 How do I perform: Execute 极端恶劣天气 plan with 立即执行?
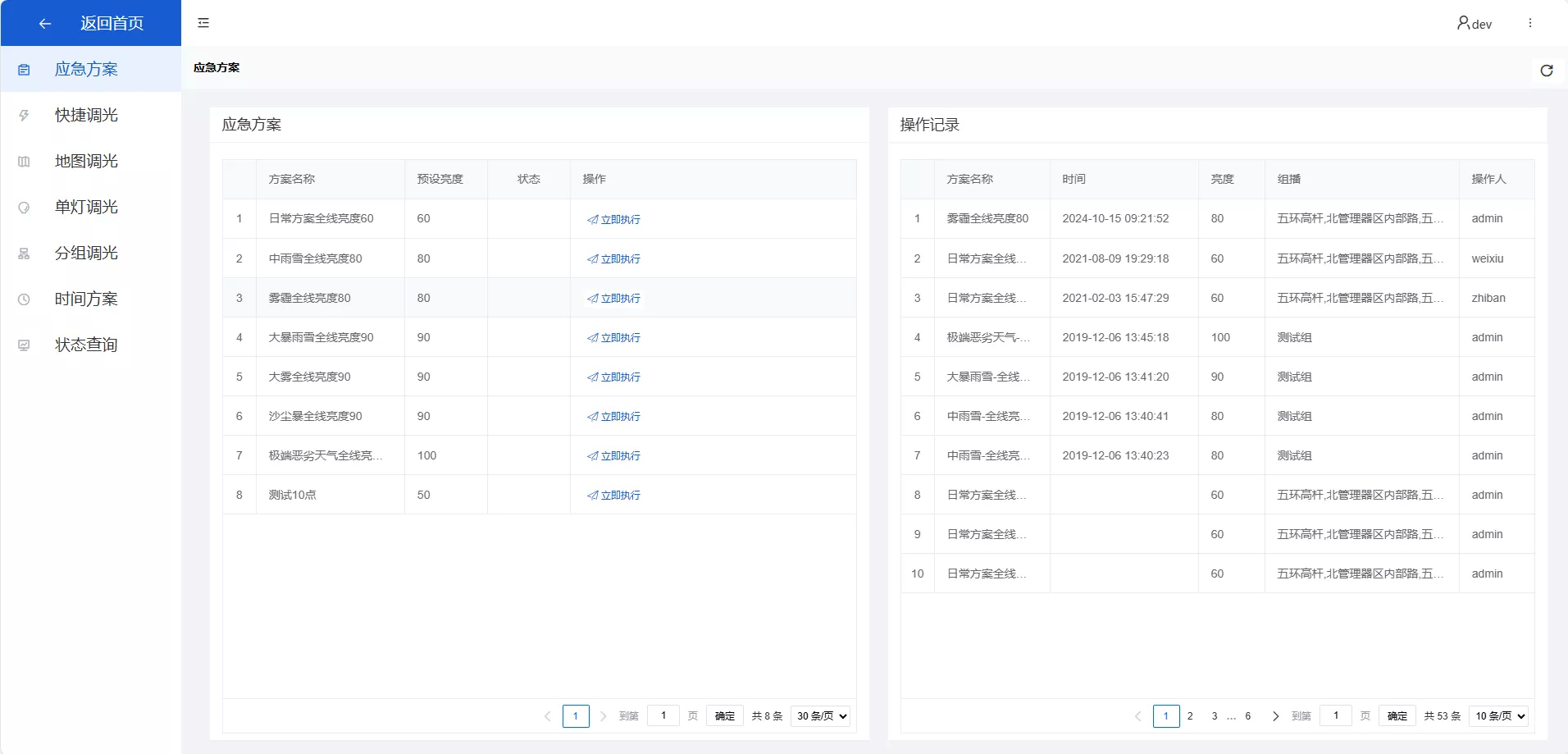[x=613, y=455]
